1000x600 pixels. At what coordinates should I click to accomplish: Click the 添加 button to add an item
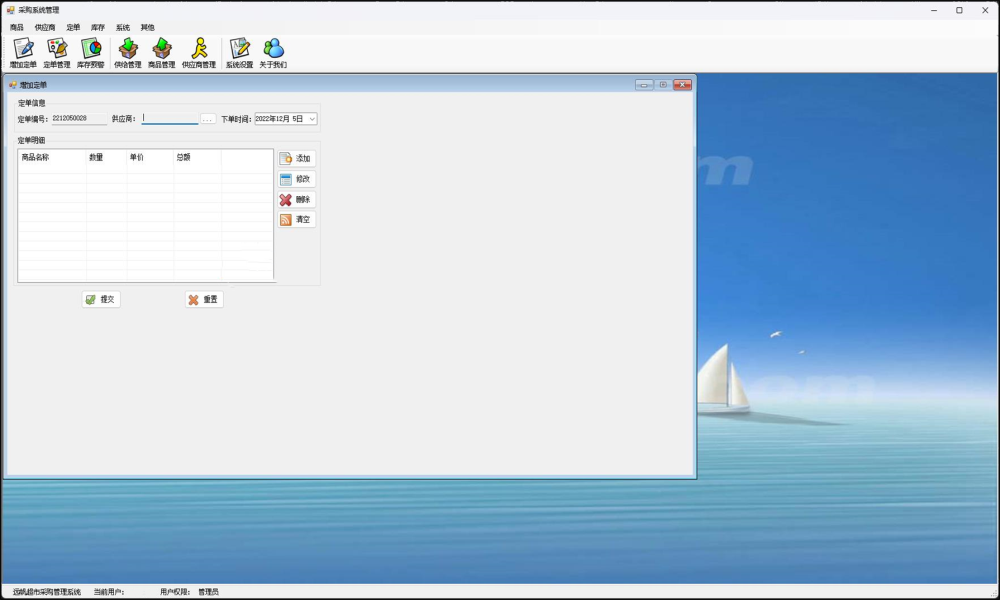pyautogui.click(x=297, y=158)
